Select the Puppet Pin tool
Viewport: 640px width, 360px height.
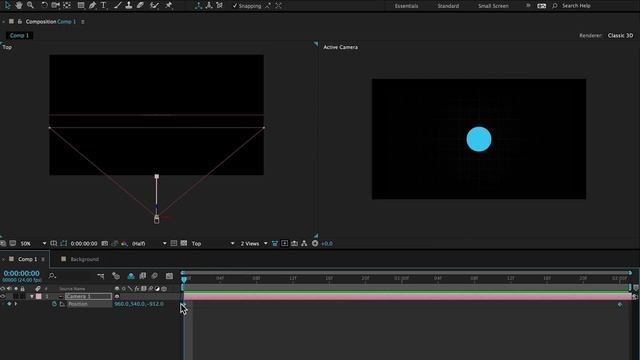(x=169, y=5)
